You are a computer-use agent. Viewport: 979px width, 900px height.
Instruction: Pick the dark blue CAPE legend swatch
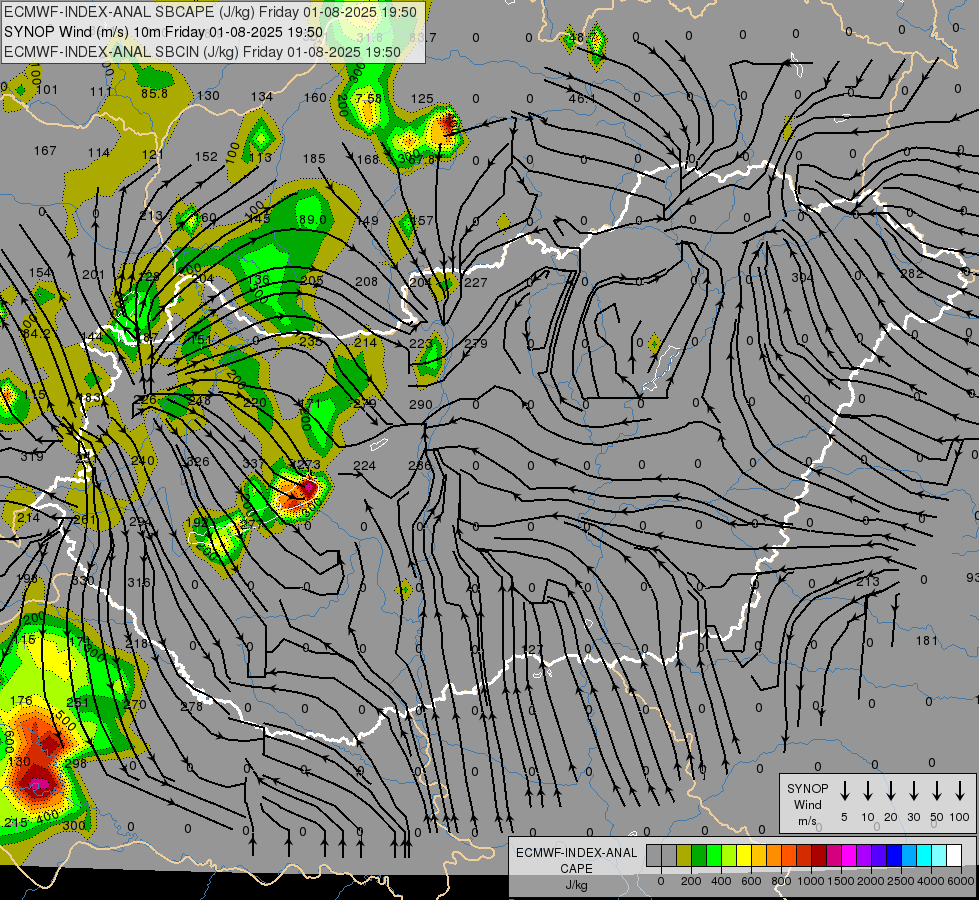click(x=894, y=856)
